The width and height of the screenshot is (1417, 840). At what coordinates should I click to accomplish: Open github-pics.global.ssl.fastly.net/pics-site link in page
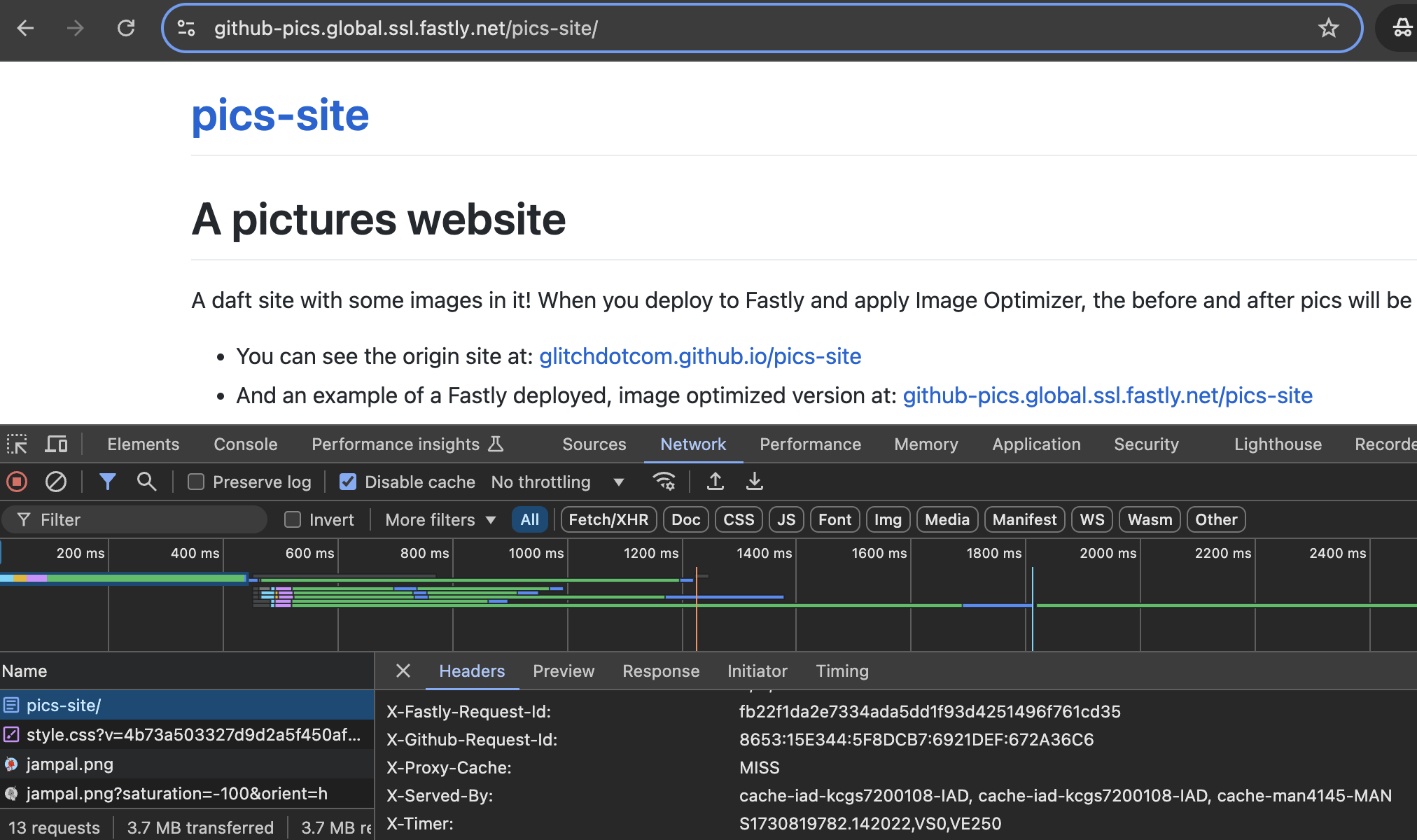[x=1108, y=395]
